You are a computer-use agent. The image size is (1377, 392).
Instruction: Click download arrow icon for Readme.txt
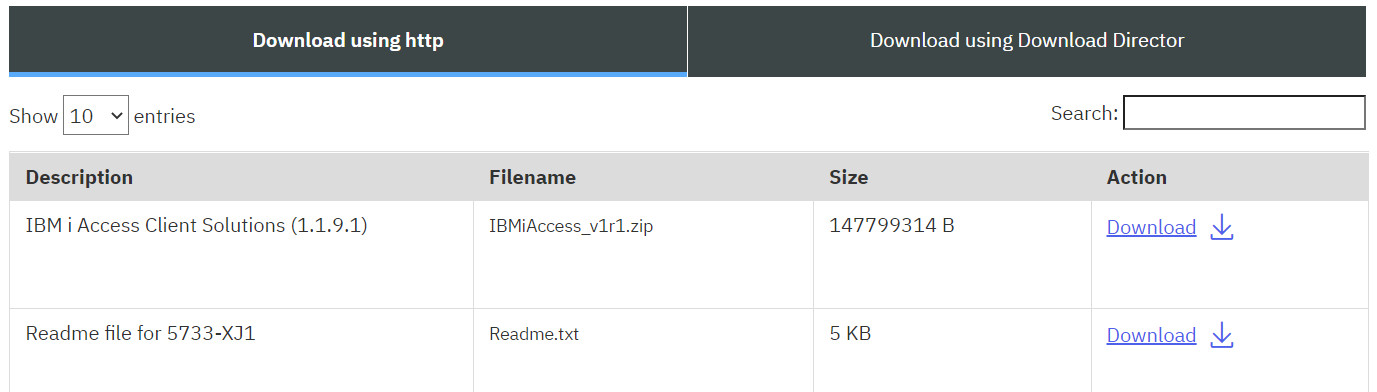pos(1222,336)
